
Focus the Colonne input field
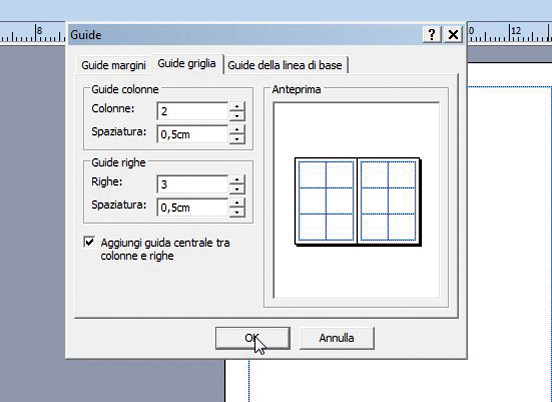click(193, 112)
